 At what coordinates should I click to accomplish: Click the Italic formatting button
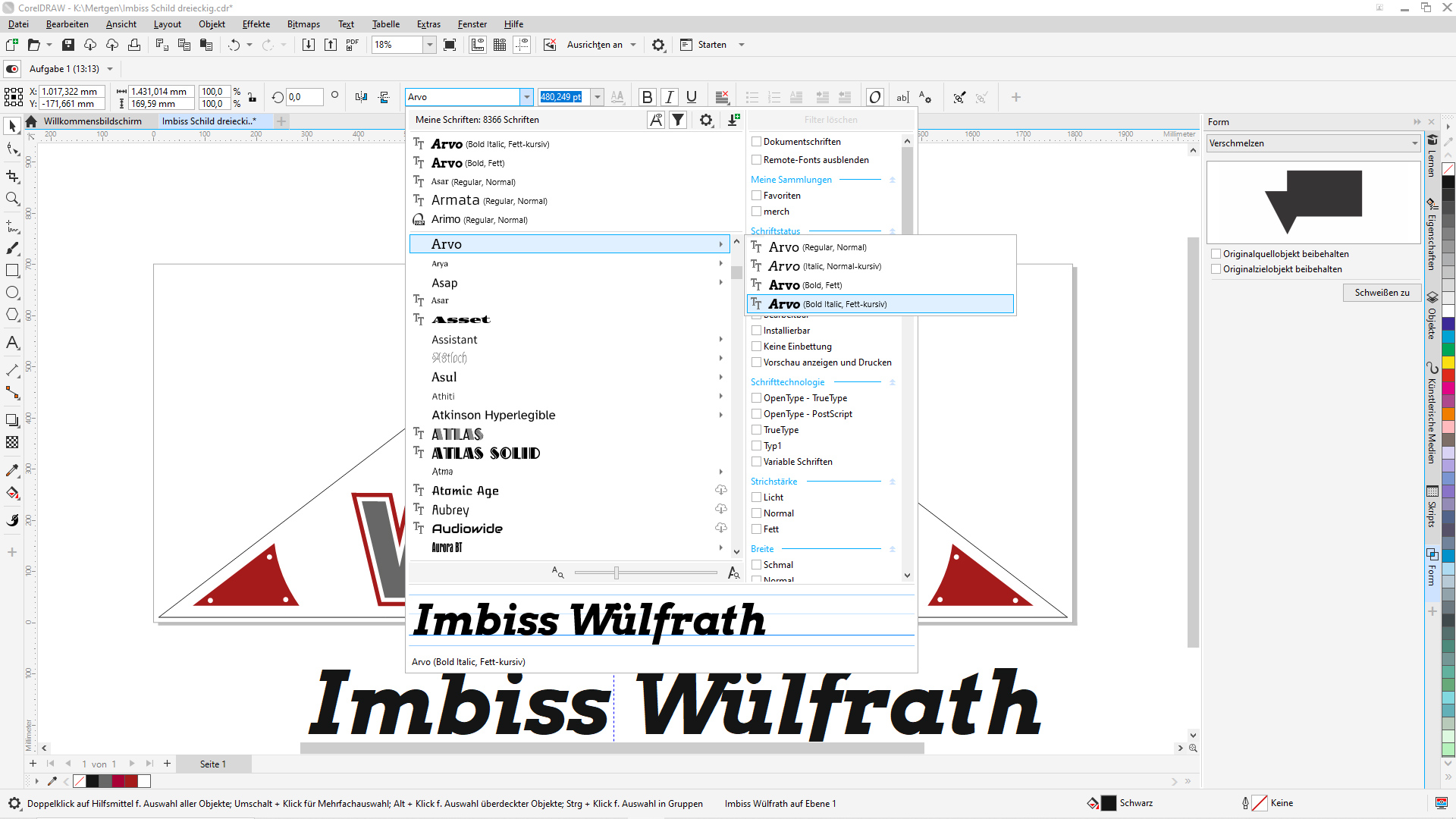click(669, 97)
